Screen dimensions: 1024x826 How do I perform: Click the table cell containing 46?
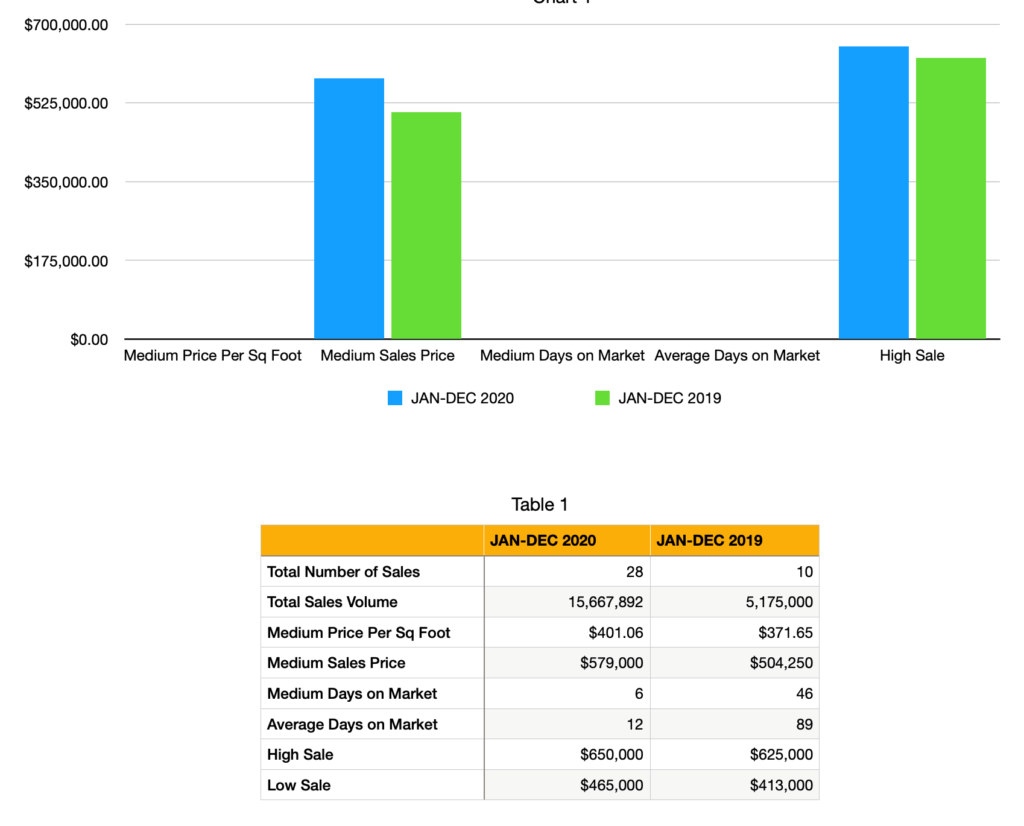point(735,693)
